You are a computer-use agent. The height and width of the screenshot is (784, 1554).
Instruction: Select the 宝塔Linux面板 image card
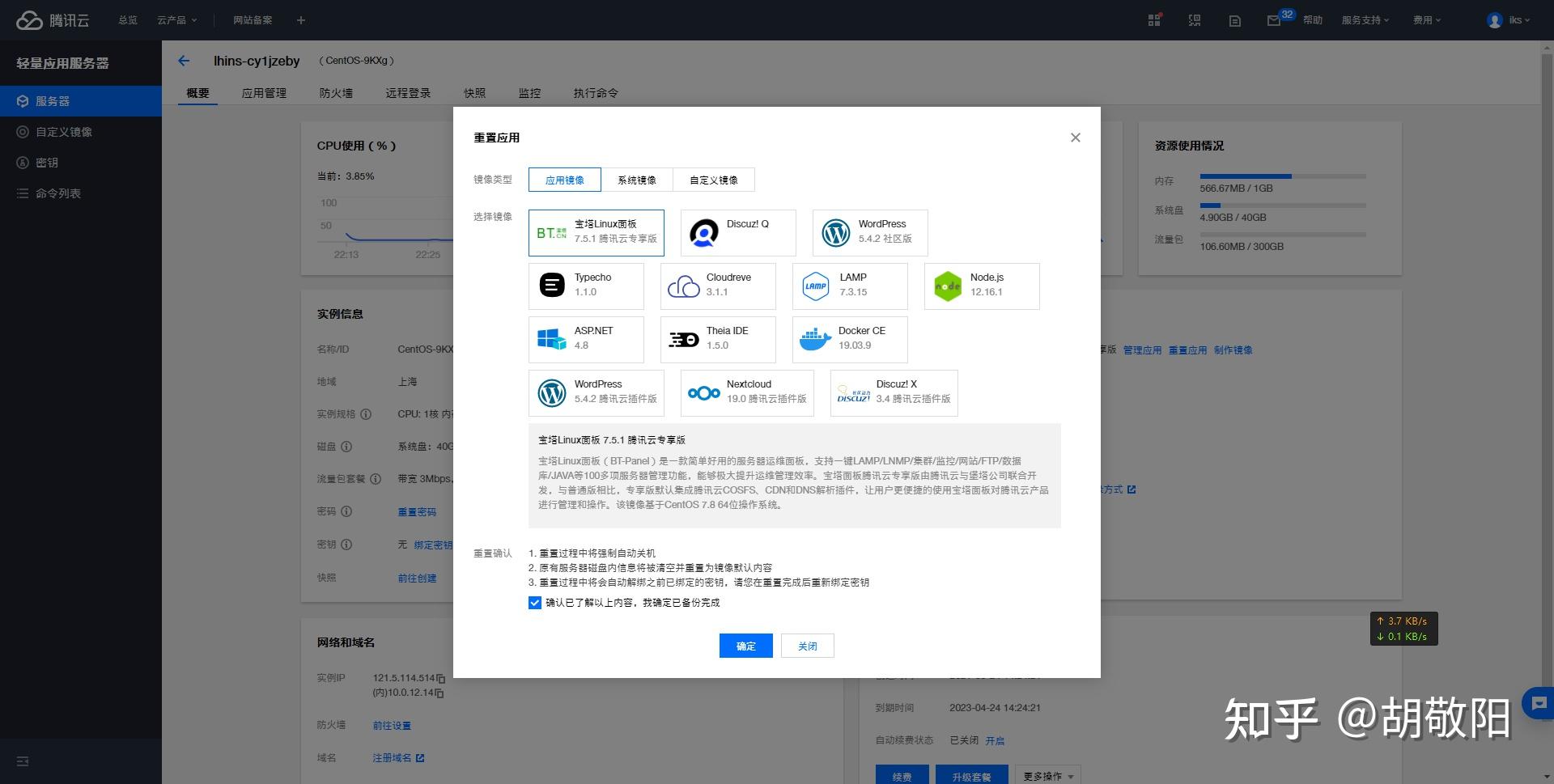[596, 232]
